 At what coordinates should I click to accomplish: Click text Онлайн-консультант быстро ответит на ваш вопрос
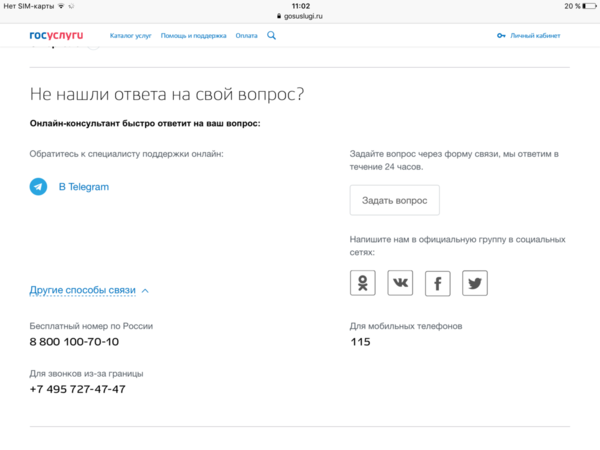145,124
